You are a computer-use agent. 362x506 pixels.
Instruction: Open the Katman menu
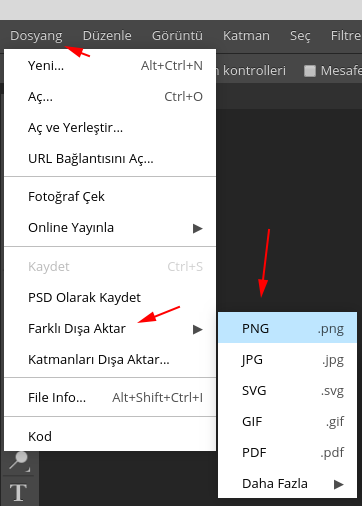(x=246, y=36)
